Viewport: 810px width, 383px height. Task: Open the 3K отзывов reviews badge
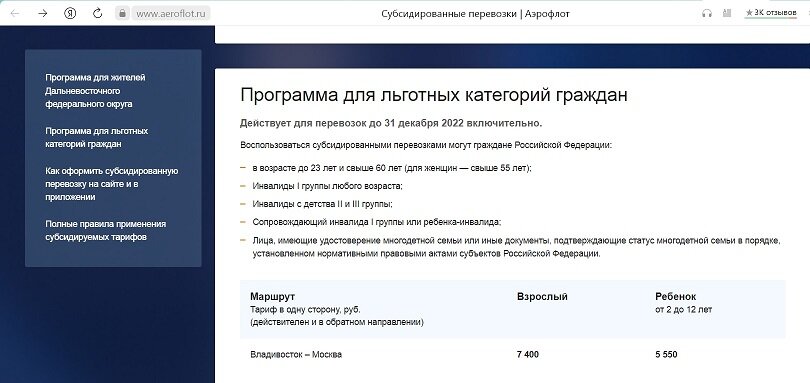point(771,12)
